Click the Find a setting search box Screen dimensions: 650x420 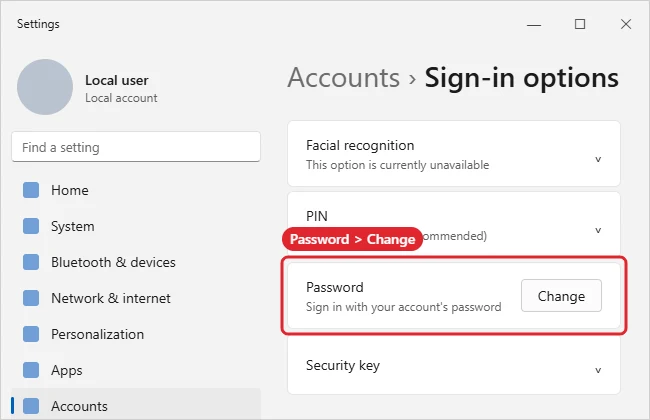pyautogui.click(x=136, y=147)
